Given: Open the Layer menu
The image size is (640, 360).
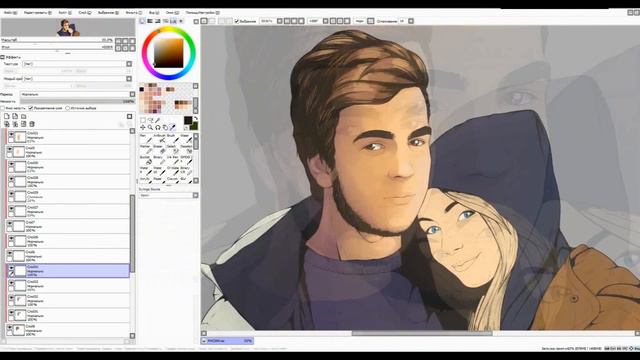Looking at the screenshot, I should pyautogui.click(x=85, y=13).
